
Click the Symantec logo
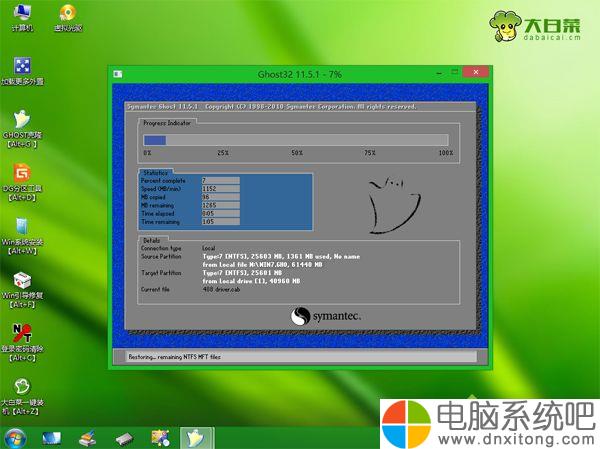(326, 316)
